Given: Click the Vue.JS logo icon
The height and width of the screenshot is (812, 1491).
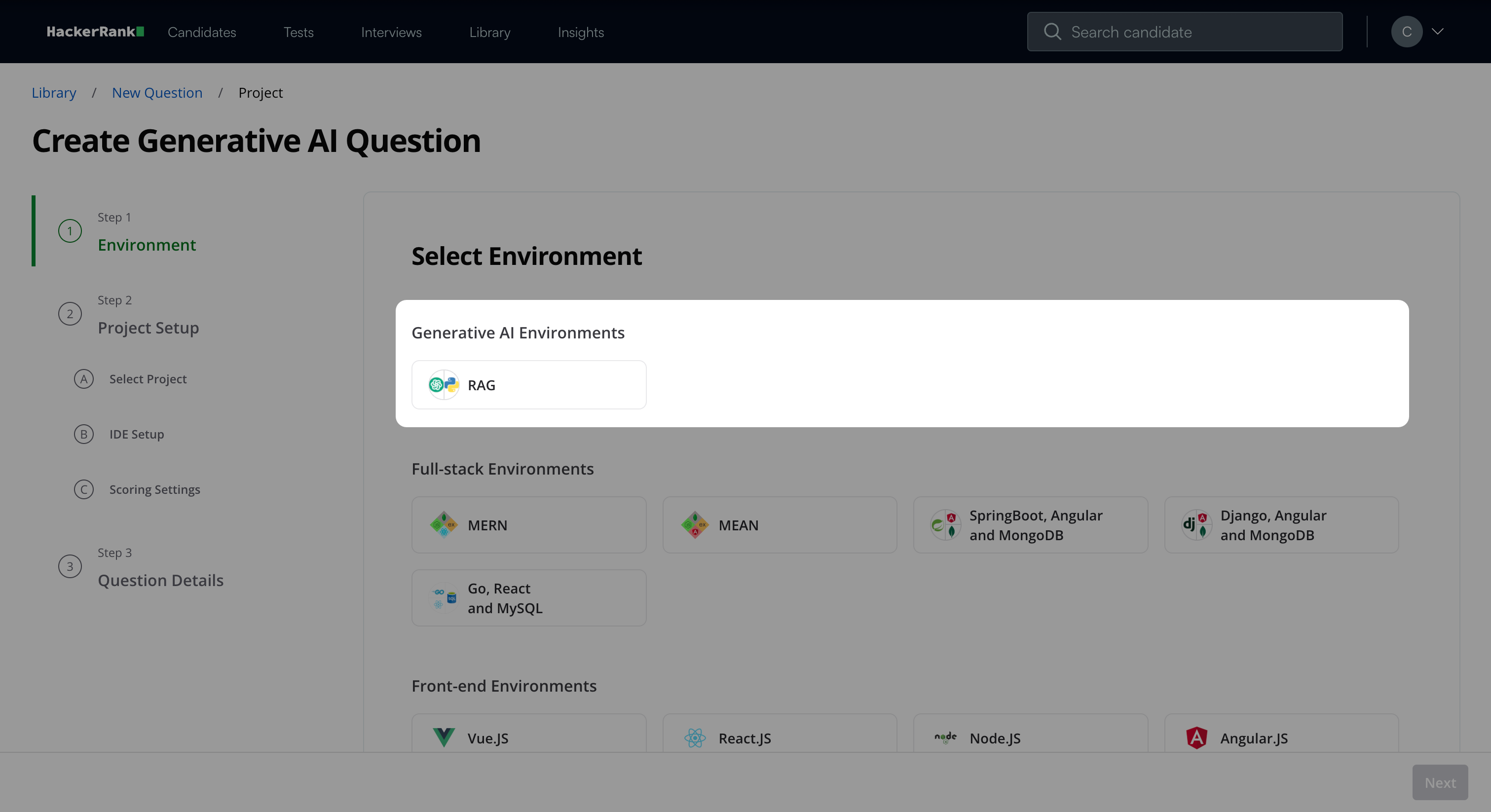Looking at the screenshot, I should pyautogui.click(x=444, y=738).
